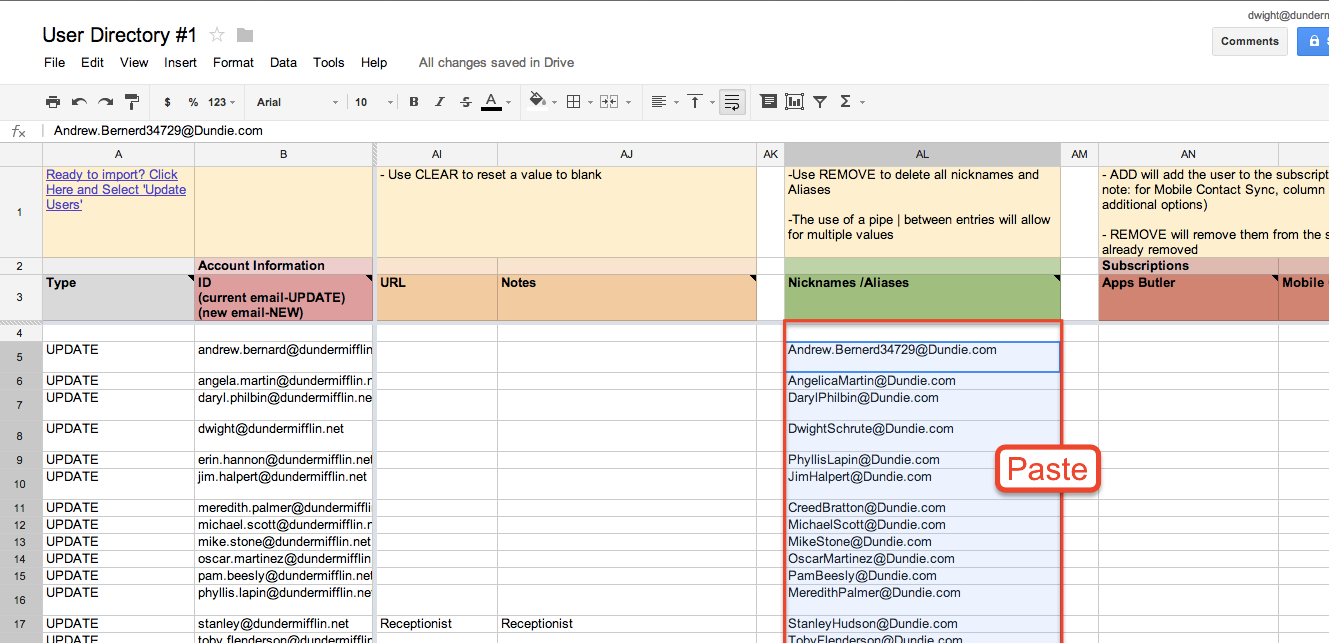Click the vertical align icon
Viewport: 1329px width, 643px height.
(x=694, y=102)
